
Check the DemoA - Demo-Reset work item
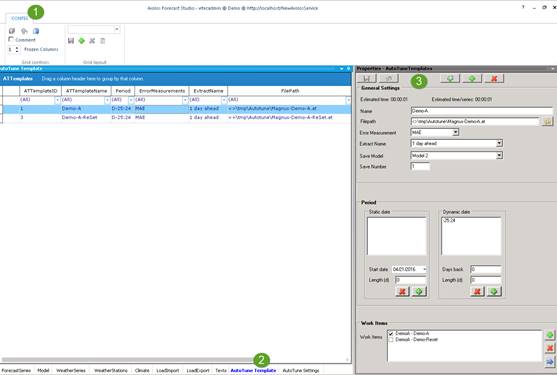point(391,340)
